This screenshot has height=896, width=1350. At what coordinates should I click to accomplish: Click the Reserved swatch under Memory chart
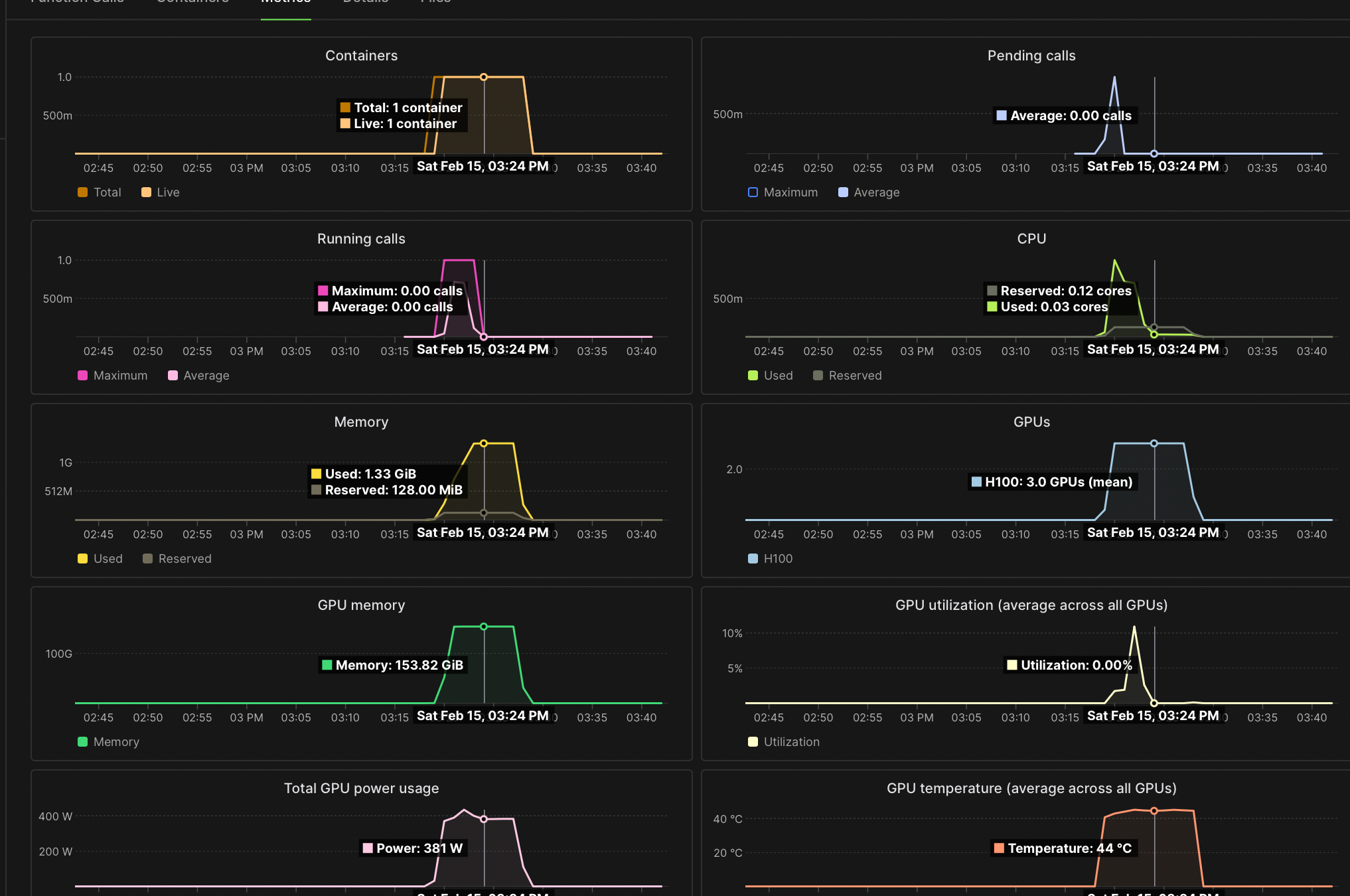[148, 559]
